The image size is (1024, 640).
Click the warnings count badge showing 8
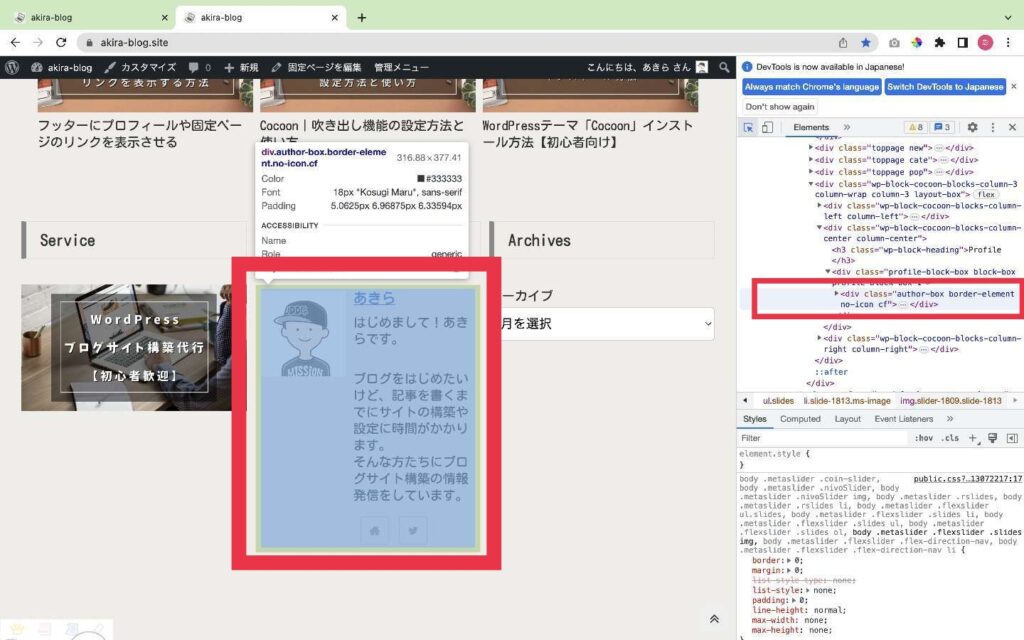click(x=916, y=127)
